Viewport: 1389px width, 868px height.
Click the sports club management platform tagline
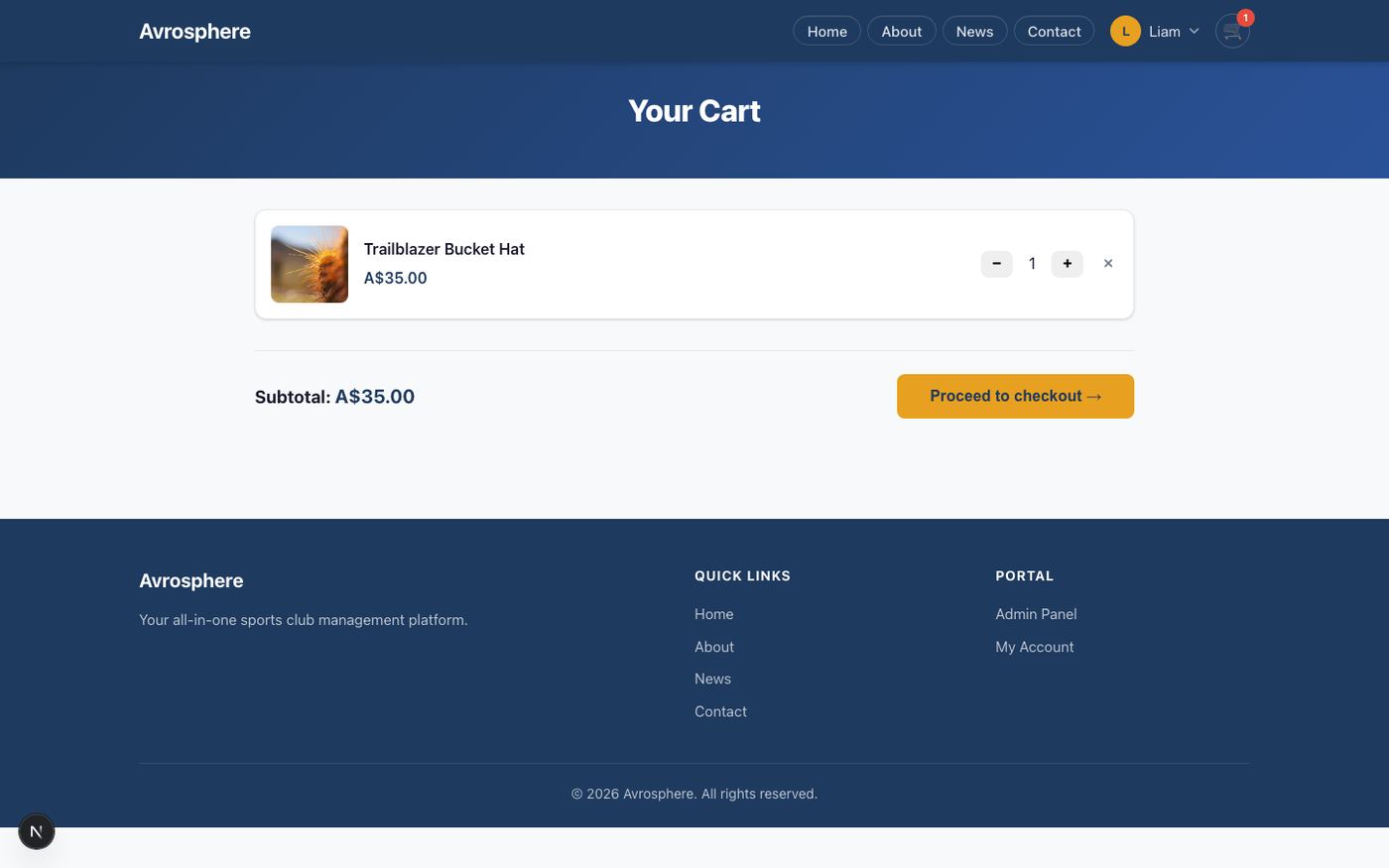click(x=303, y=620)
